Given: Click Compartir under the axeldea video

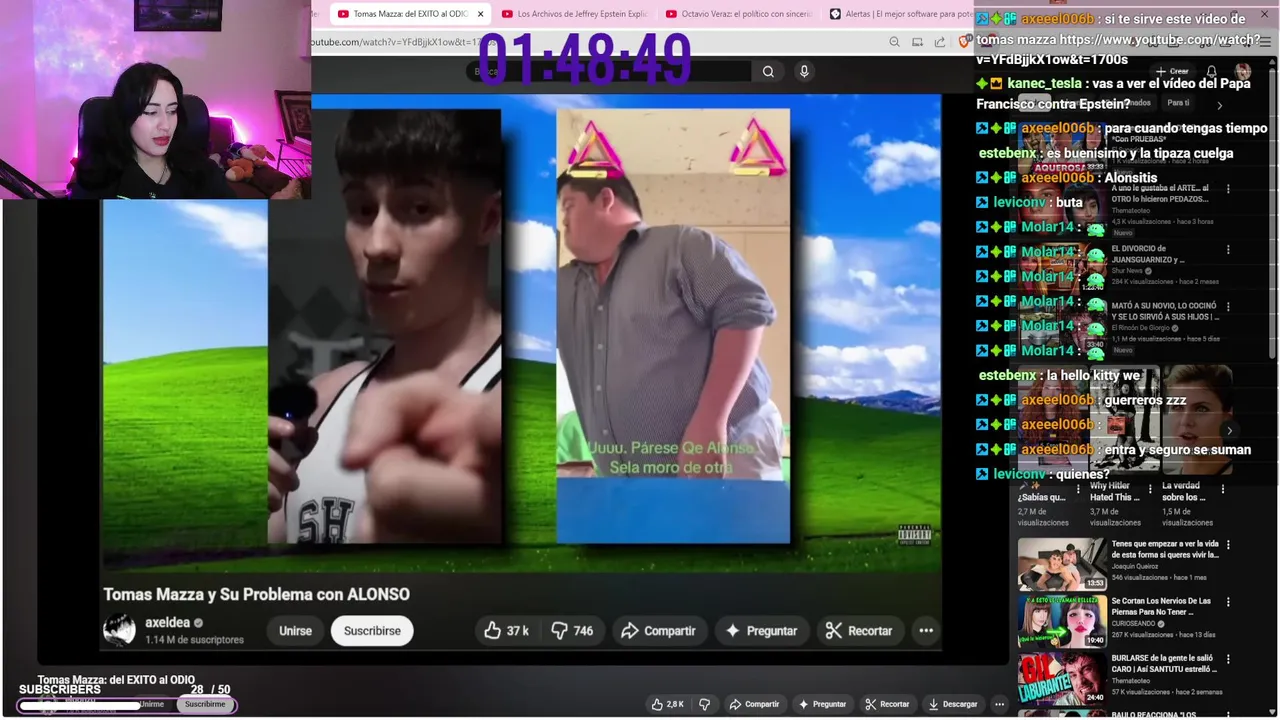Looking at the screenshot, I should pyautogui.click(x=658, y=631).
